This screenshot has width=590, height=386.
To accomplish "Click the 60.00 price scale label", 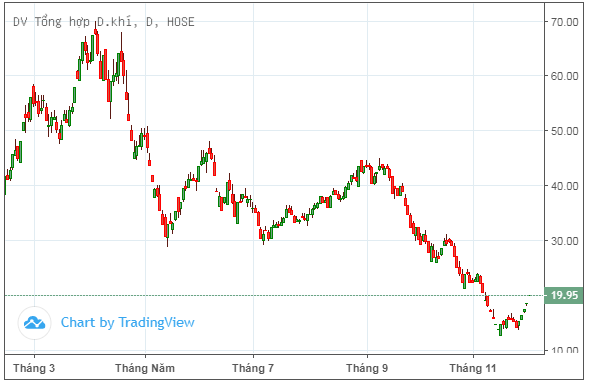I will [x=564, y=76].
